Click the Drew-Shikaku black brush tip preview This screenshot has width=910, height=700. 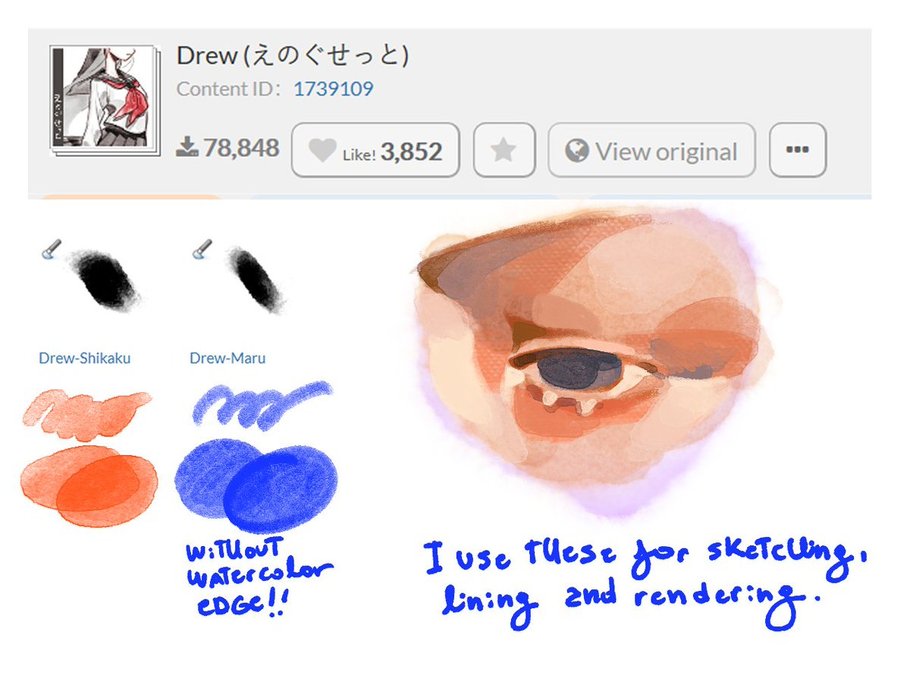(x=106, y=280)
